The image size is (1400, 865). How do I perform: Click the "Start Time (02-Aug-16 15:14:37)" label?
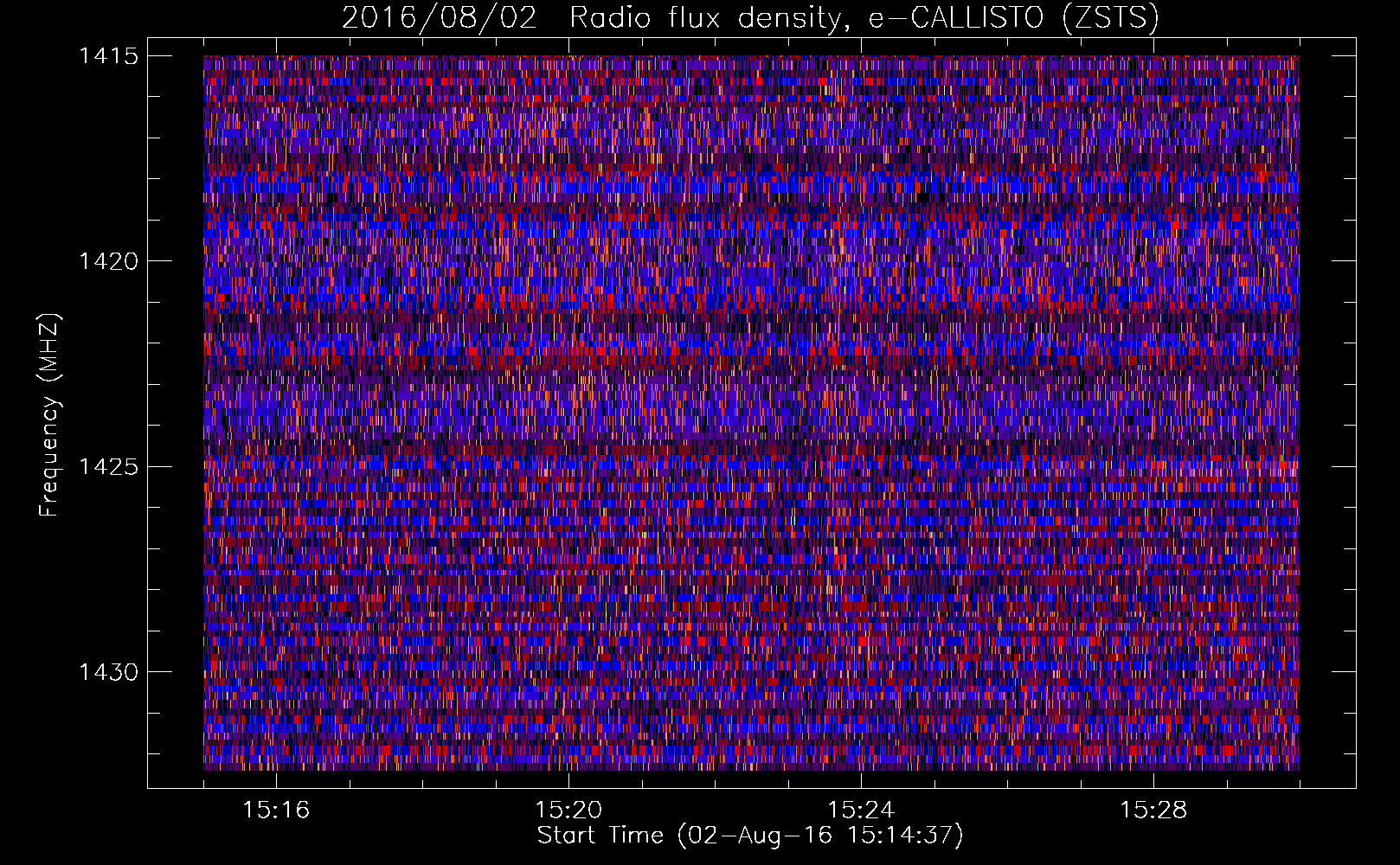coord(750,836)
